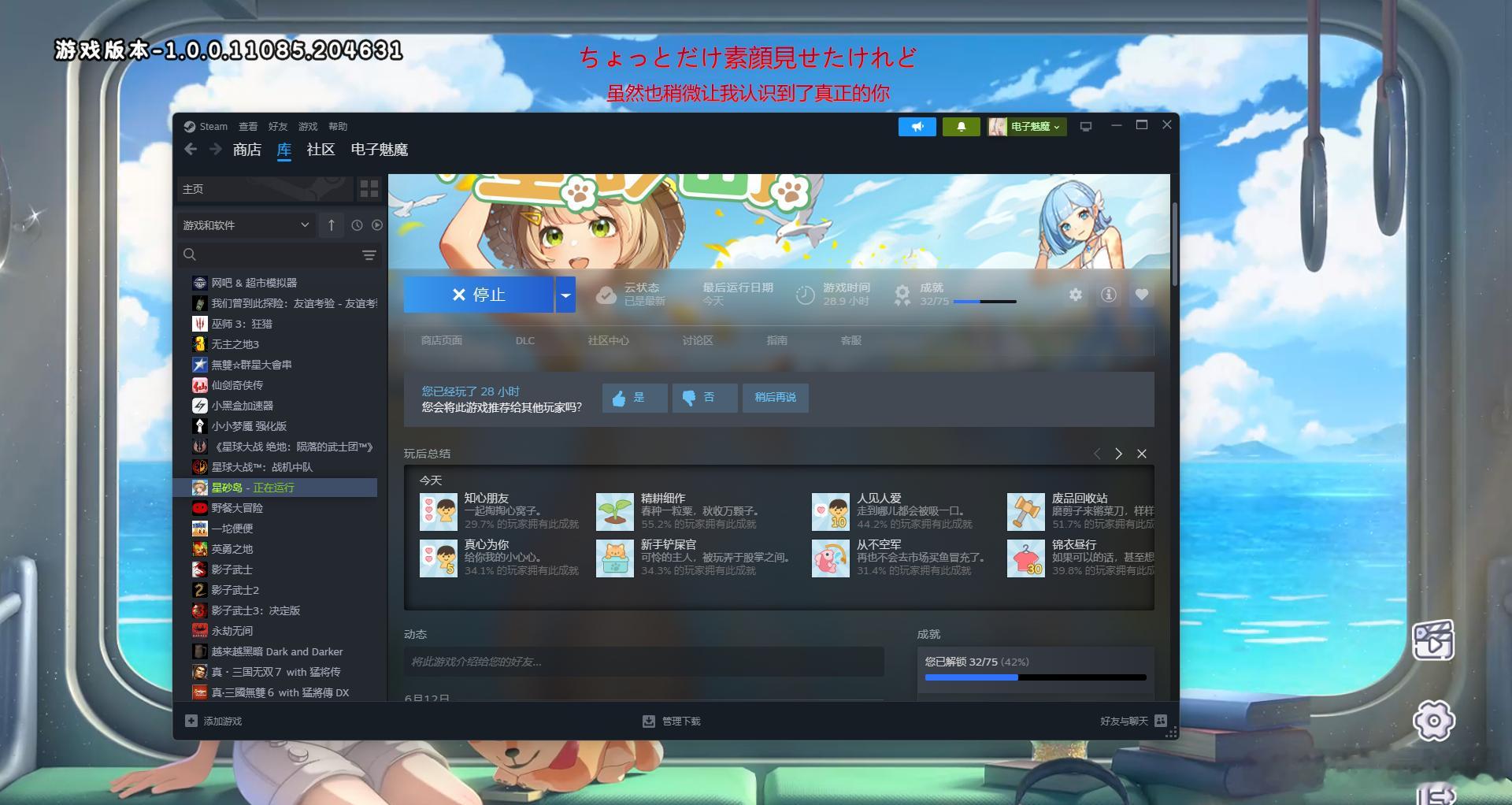1512x805 pixels.
Task: Open the game settings gear icon
Action: [1075, 295]
